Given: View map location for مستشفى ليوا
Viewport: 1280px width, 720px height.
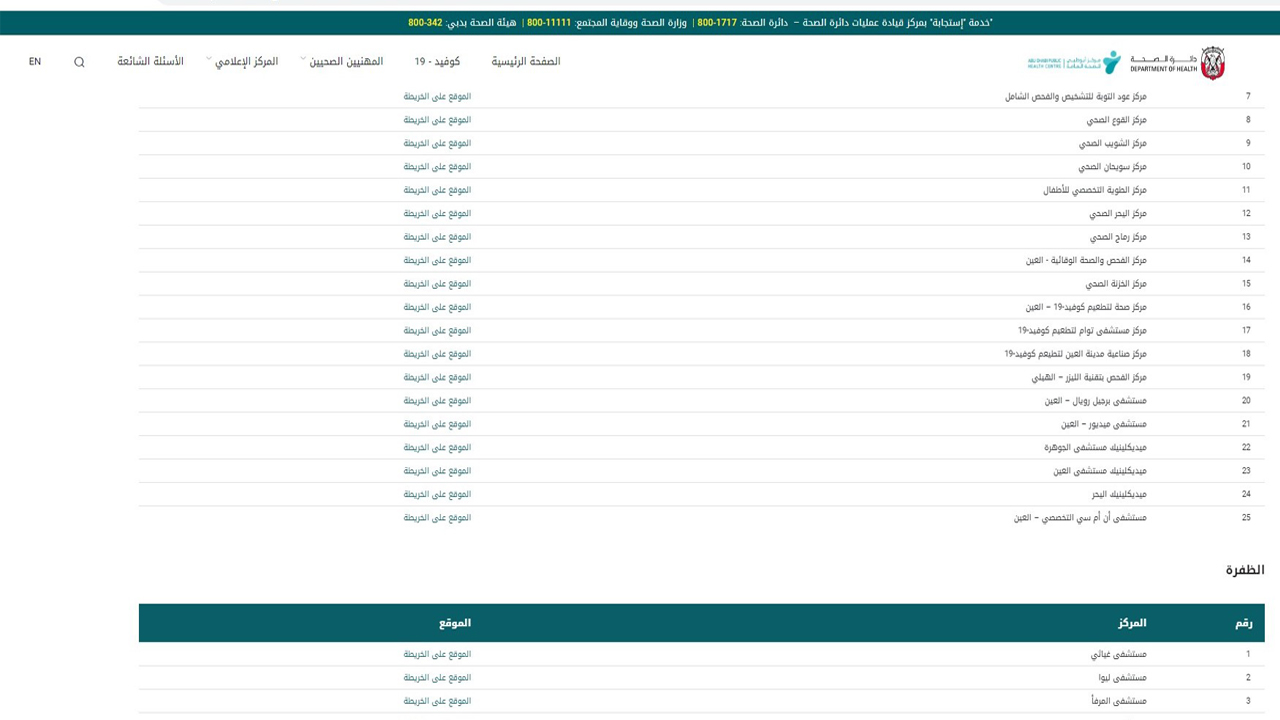Looking at the screenshot, I should coord(437,678).
